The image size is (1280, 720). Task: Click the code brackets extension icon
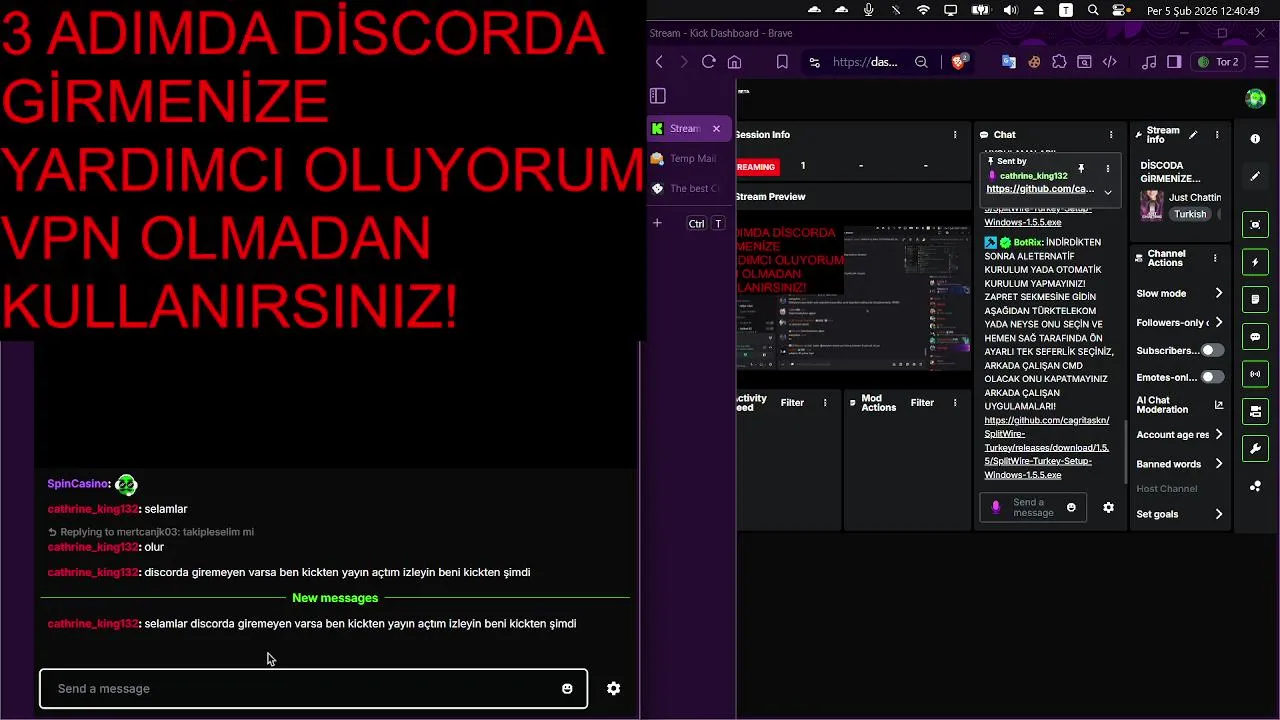(x=1109, y=62)
